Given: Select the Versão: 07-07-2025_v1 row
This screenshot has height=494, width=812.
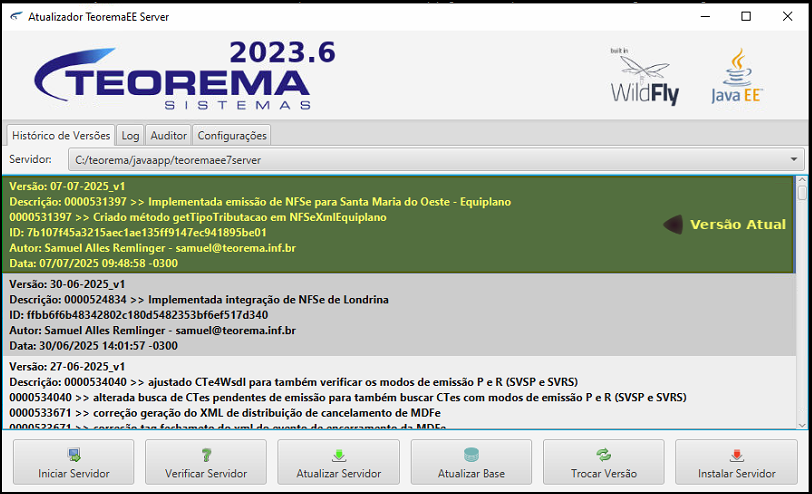Looking at the screenshot, I should click(398, 225).
